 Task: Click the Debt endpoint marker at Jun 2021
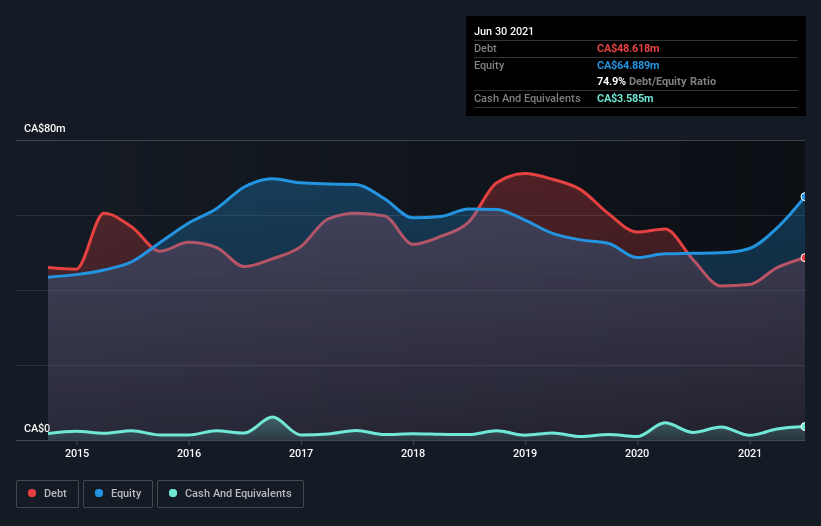804,258
